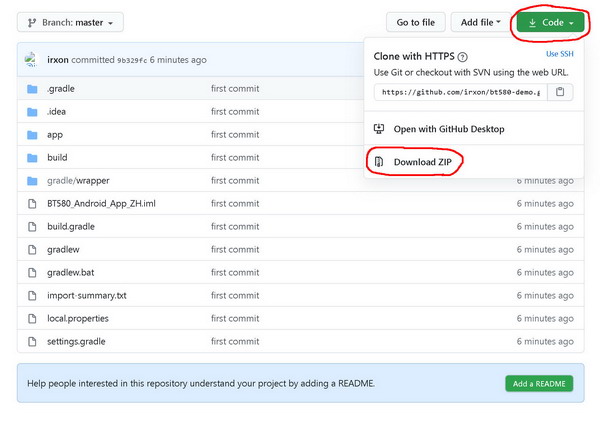Open the Add file dropdown
The height and width of the screenshot is (422, 600).
pos(481,23)
